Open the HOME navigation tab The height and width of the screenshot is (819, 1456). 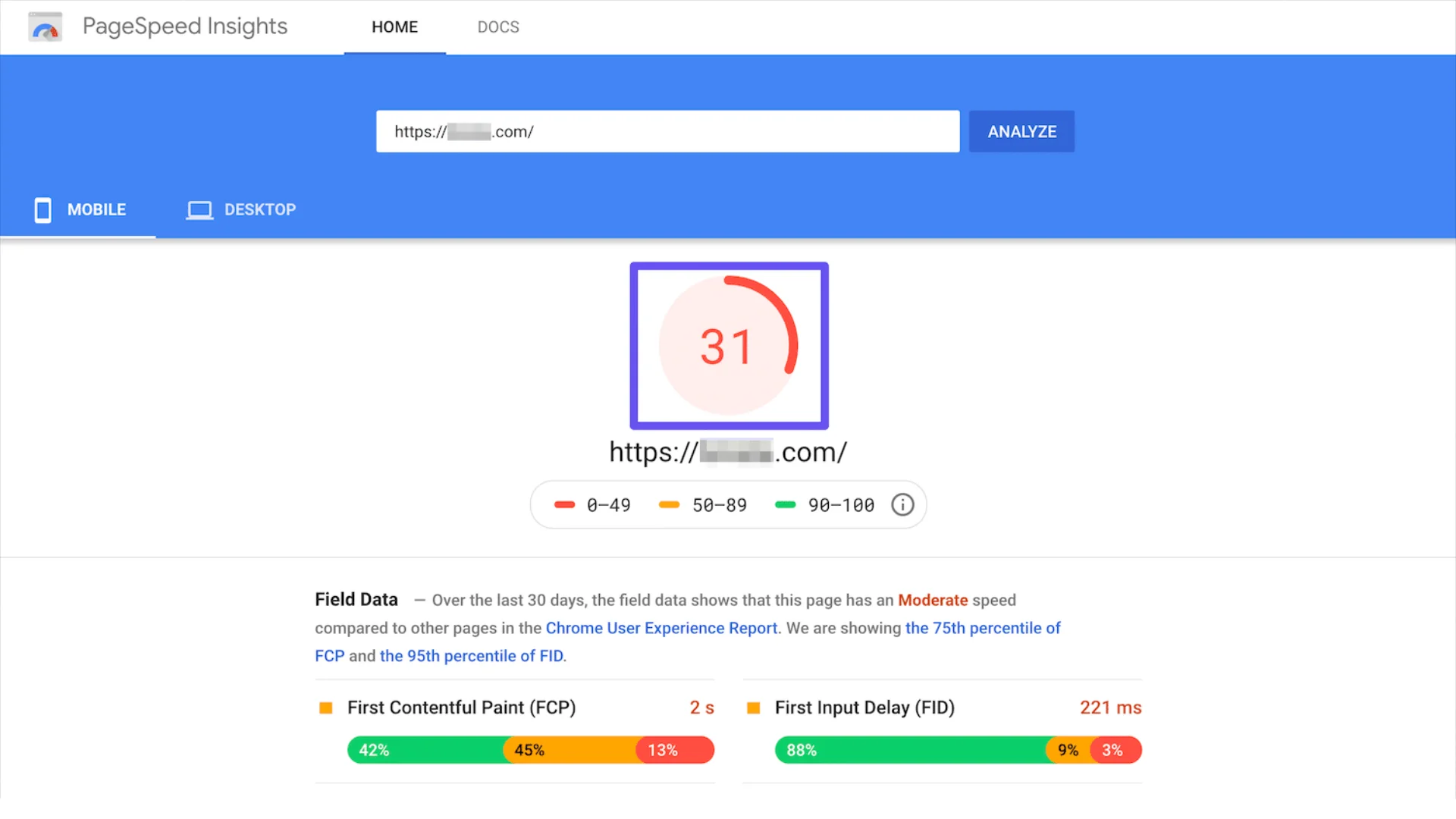[x=394, y=27]
